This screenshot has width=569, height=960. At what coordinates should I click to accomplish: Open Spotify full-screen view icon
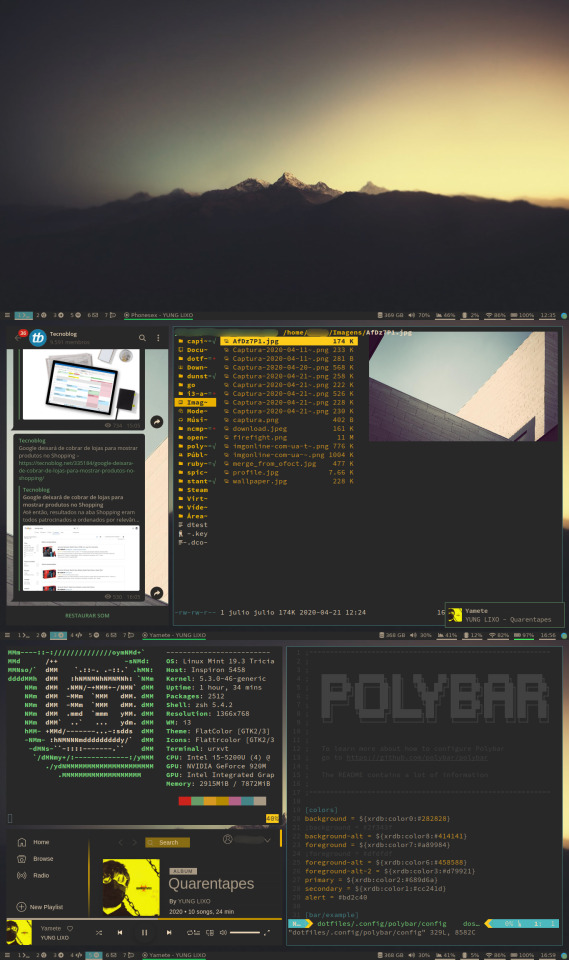[x=266, y=932]
